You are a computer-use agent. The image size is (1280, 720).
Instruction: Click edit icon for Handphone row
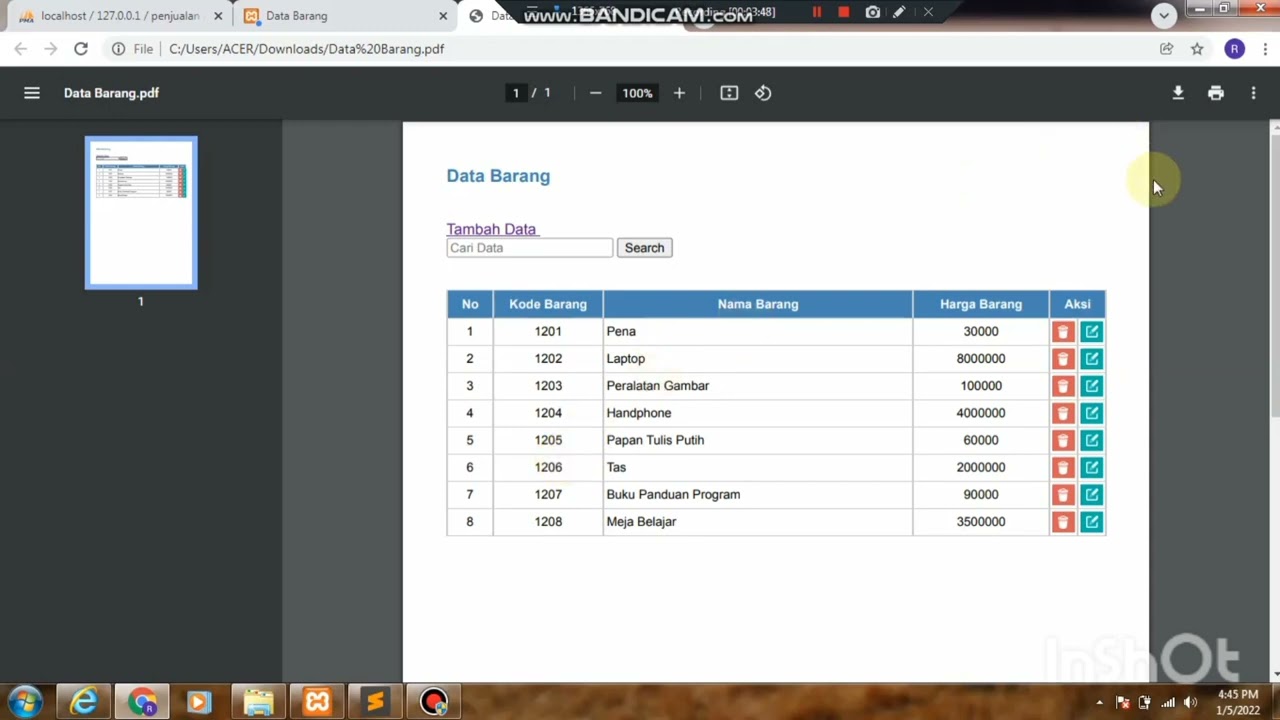pos(1091,413)
